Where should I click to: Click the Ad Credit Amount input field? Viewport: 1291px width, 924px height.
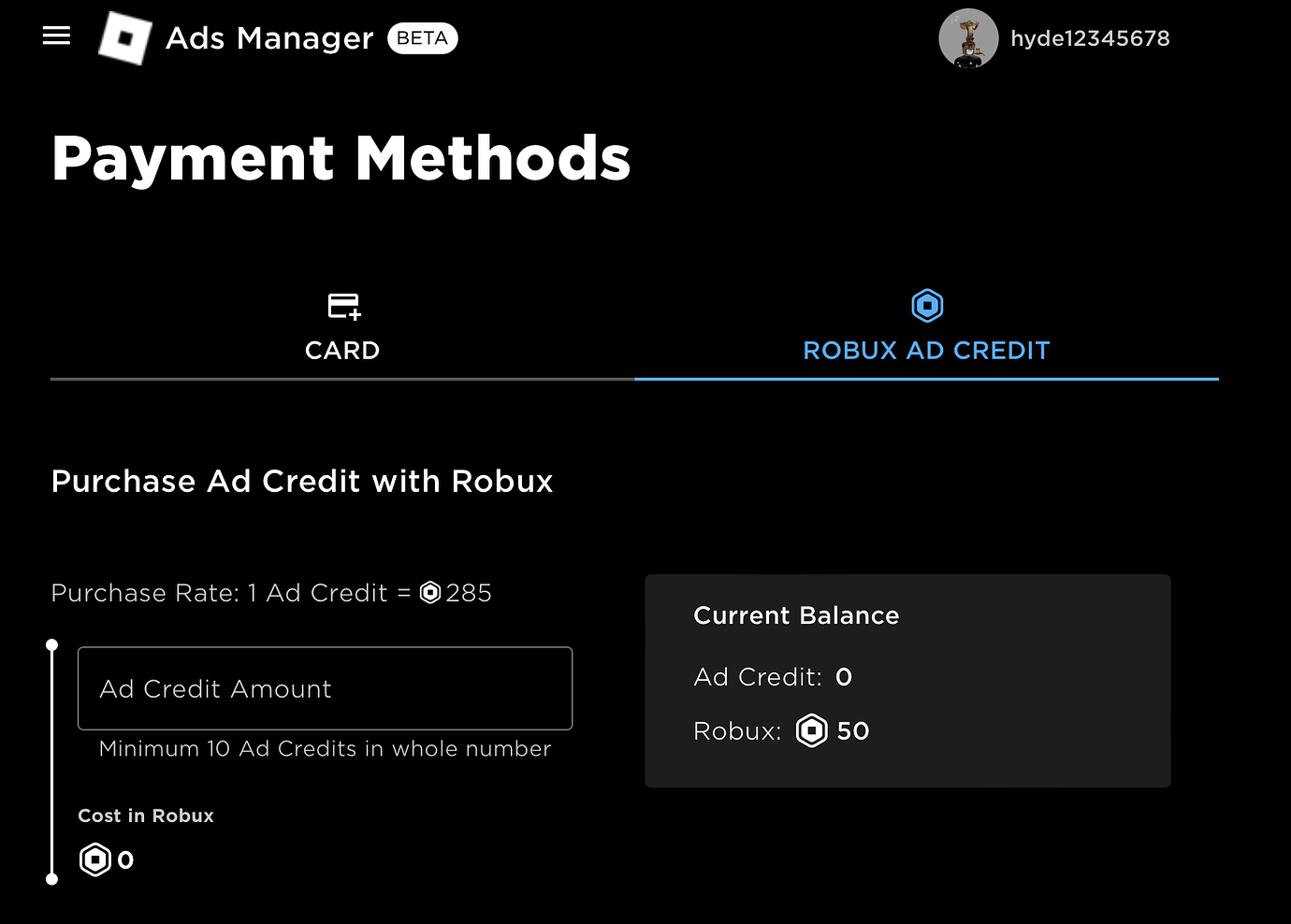point(325,688)
